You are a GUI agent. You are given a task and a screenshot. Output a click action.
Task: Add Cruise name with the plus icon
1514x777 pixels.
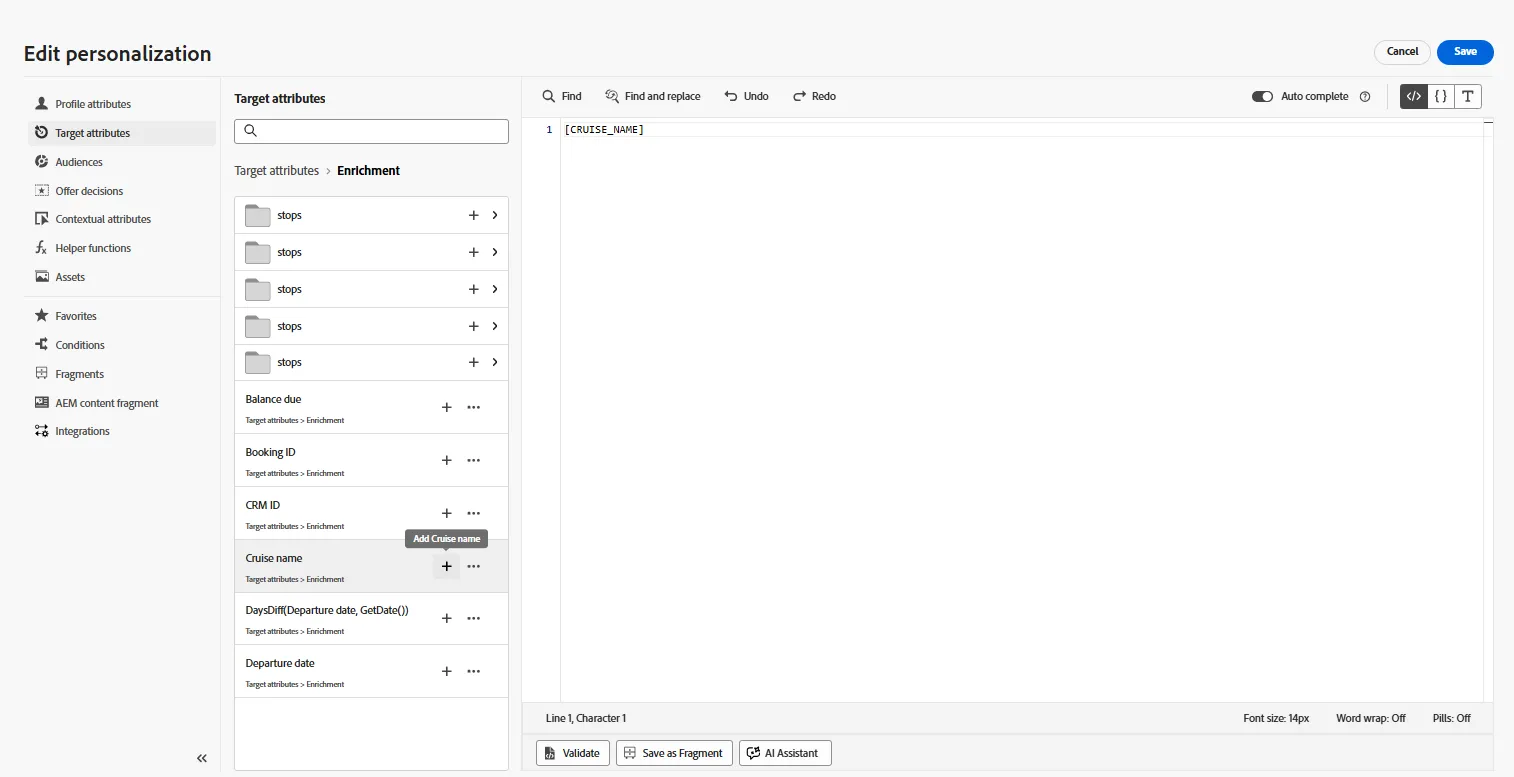(447, 567)
